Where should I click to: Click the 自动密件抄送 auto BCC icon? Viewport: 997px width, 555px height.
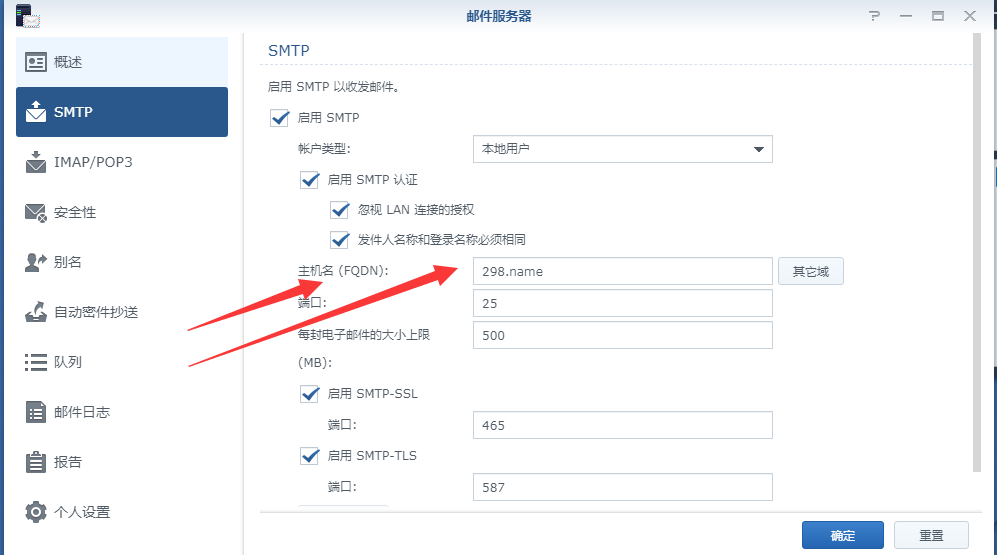click(x=36, y=312)
